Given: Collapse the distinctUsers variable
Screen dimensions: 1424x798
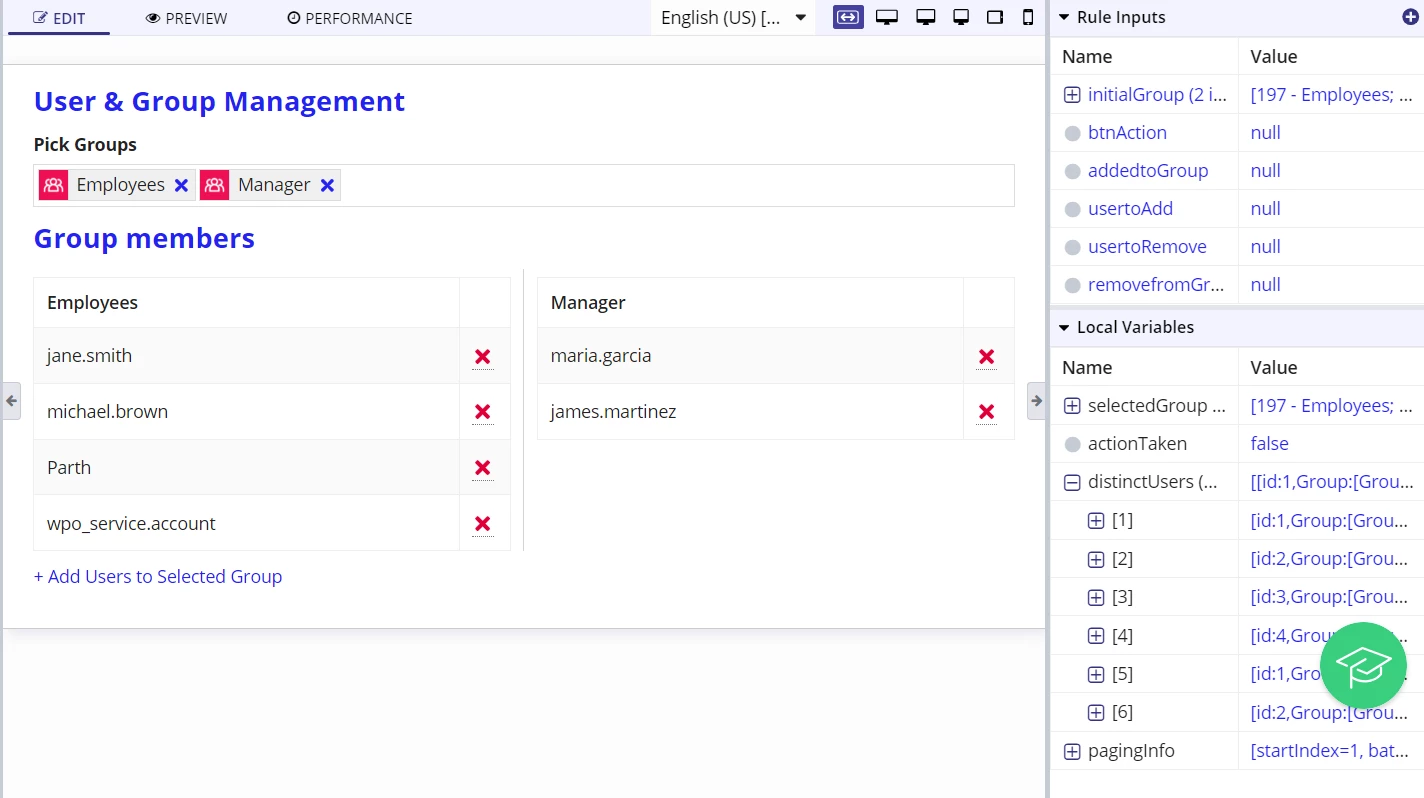Looking at the screenshot, I should coord(1072,482).
